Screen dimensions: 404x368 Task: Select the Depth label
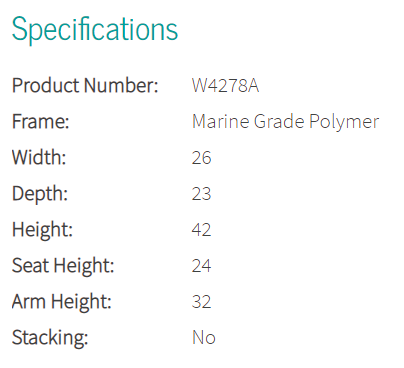point(40,194)
